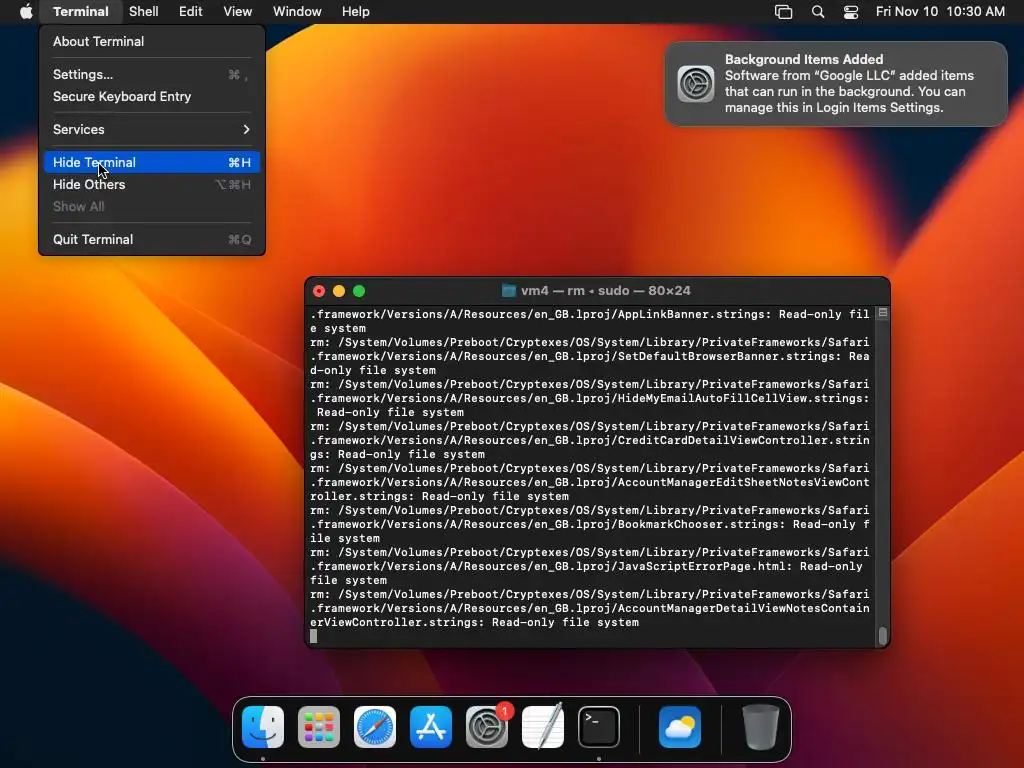Launch Safari from the Dock
1024x768 pixels.
[x=375, y=727]
